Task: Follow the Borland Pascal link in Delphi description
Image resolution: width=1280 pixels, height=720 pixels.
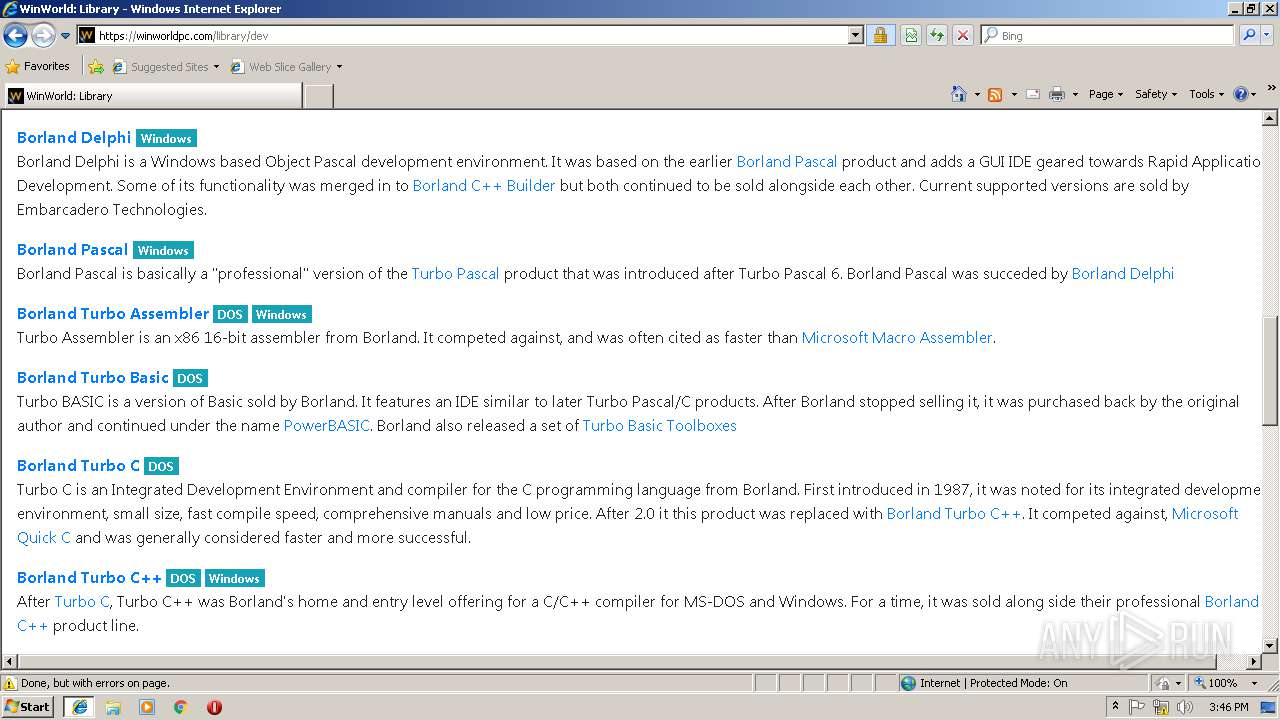Action: click(787, 161)
